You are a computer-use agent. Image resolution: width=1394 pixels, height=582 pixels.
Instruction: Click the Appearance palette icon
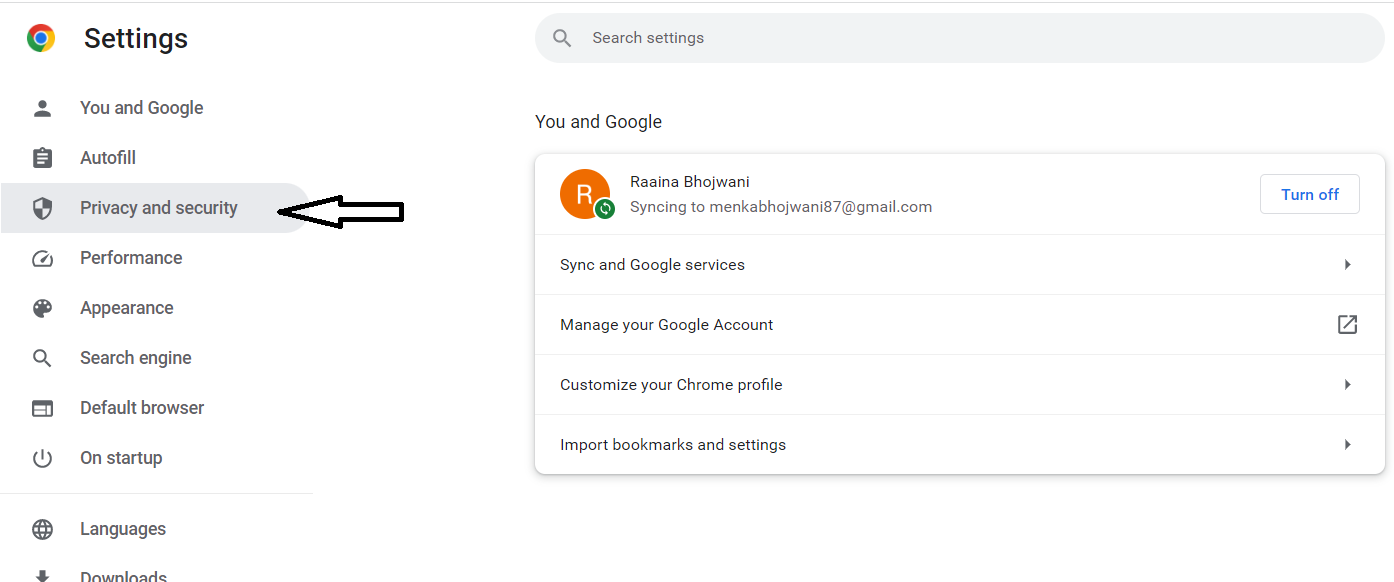tap(42, 308)
